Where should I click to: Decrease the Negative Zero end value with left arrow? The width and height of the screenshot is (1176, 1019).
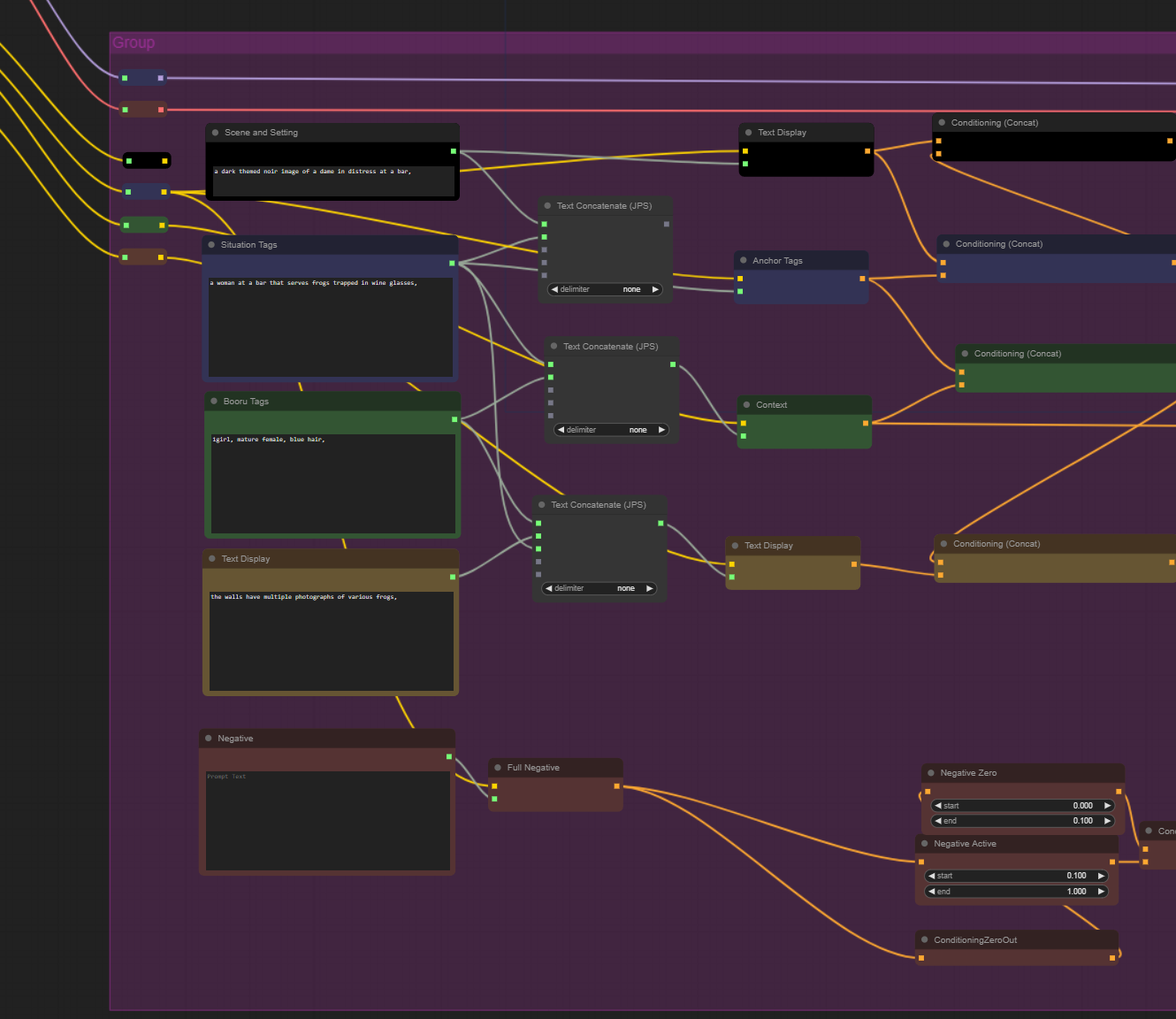pos(938,821)
